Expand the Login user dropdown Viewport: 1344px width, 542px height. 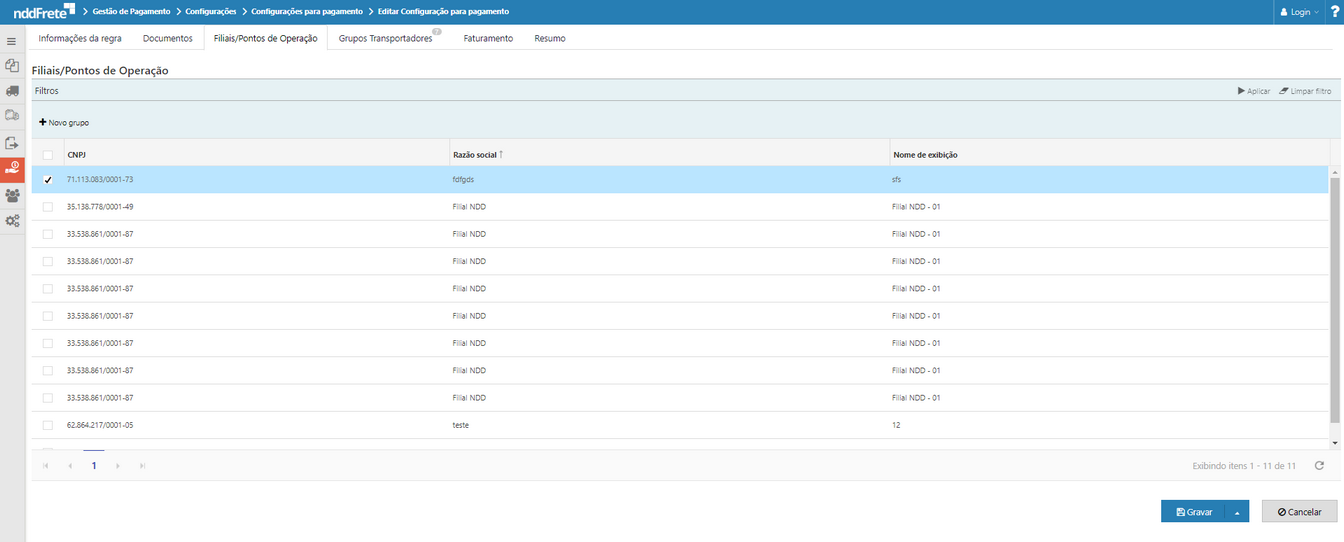[x=1300, y=12]
